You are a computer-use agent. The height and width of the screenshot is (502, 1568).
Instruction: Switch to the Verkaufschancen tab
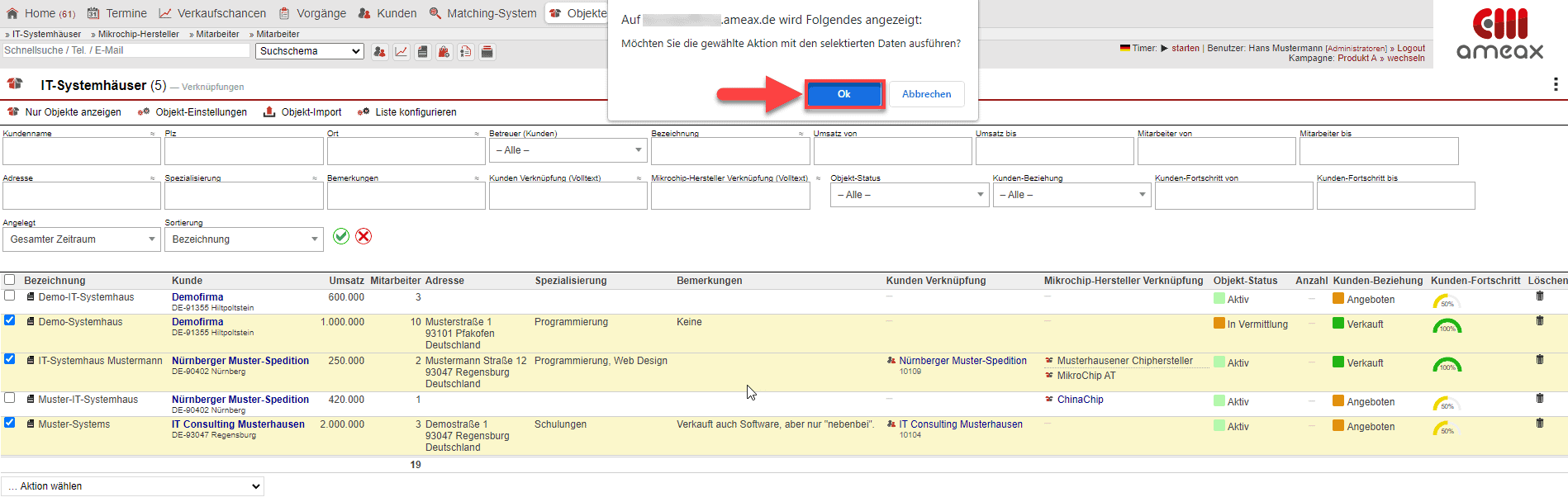click(x=212, y=13)
